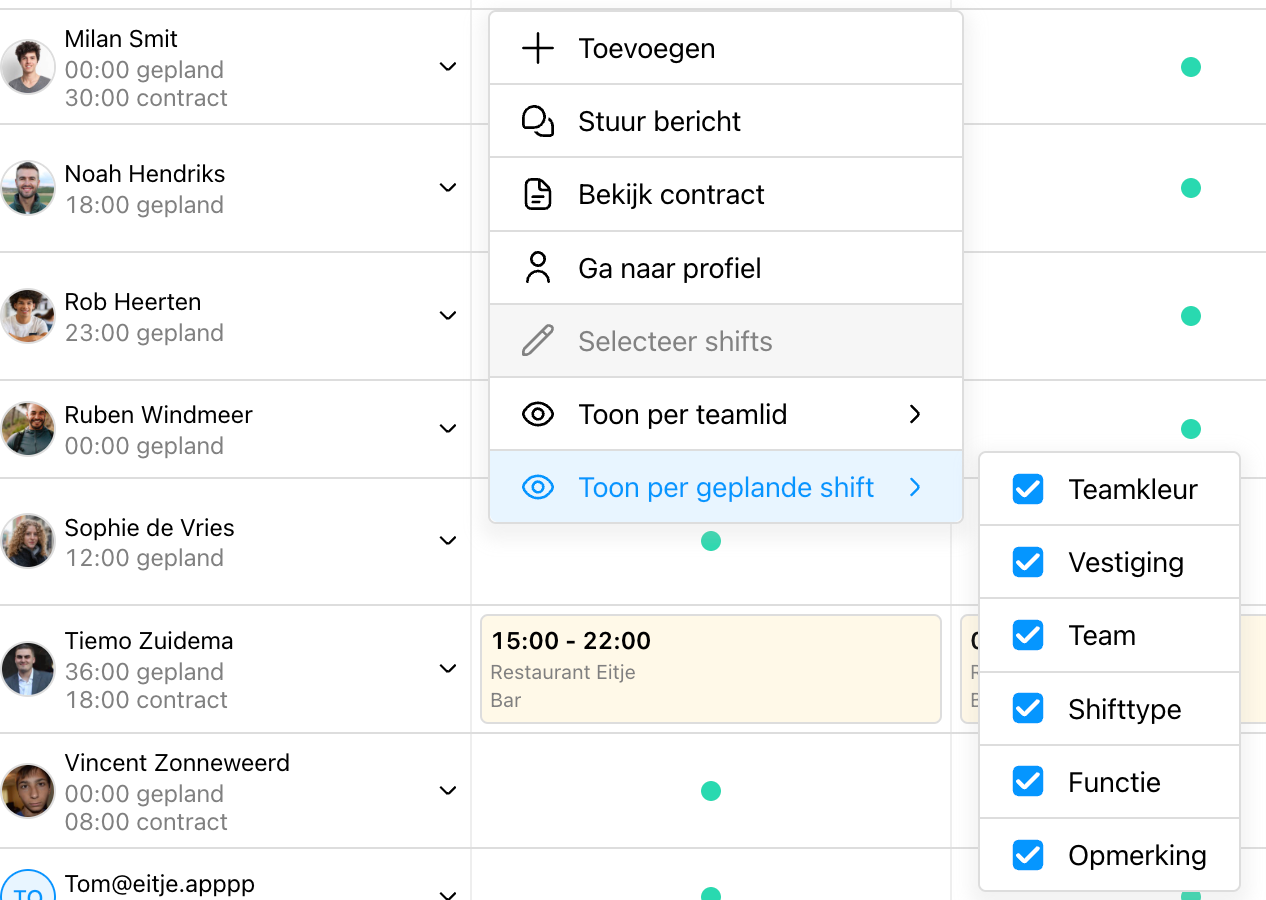Open Milan Smit's avatar photo
Image resolution: width=1266 pixels, height=900 pixels.
(x=28, y=67)
